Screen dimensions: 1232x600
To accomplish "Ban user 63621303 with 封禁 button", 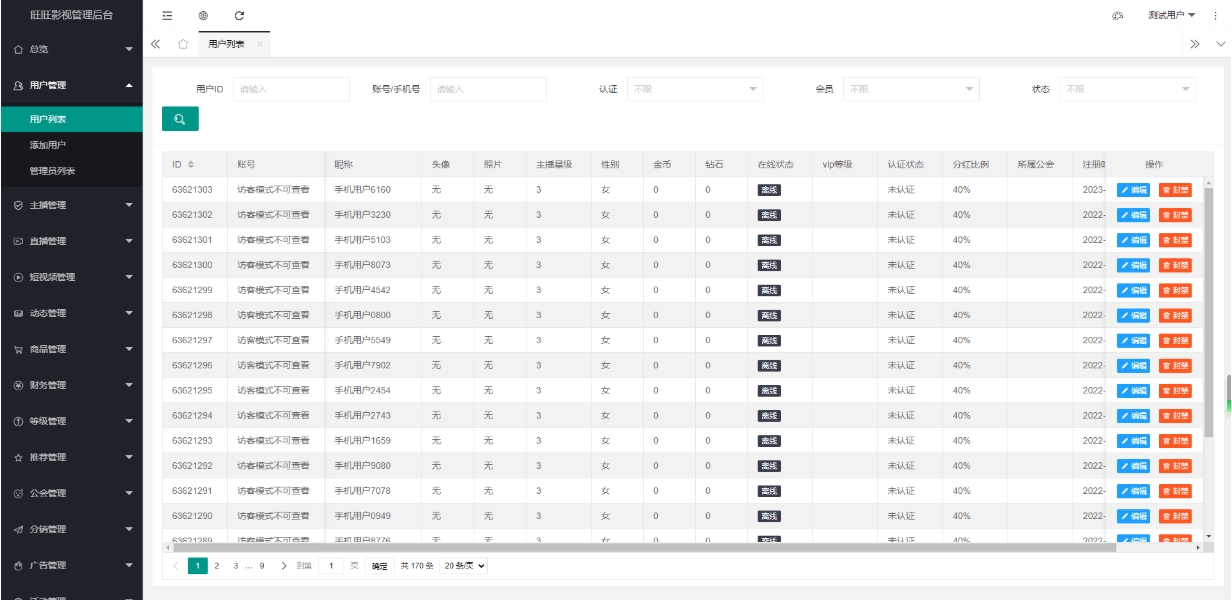I will [x=1175, y=189].
